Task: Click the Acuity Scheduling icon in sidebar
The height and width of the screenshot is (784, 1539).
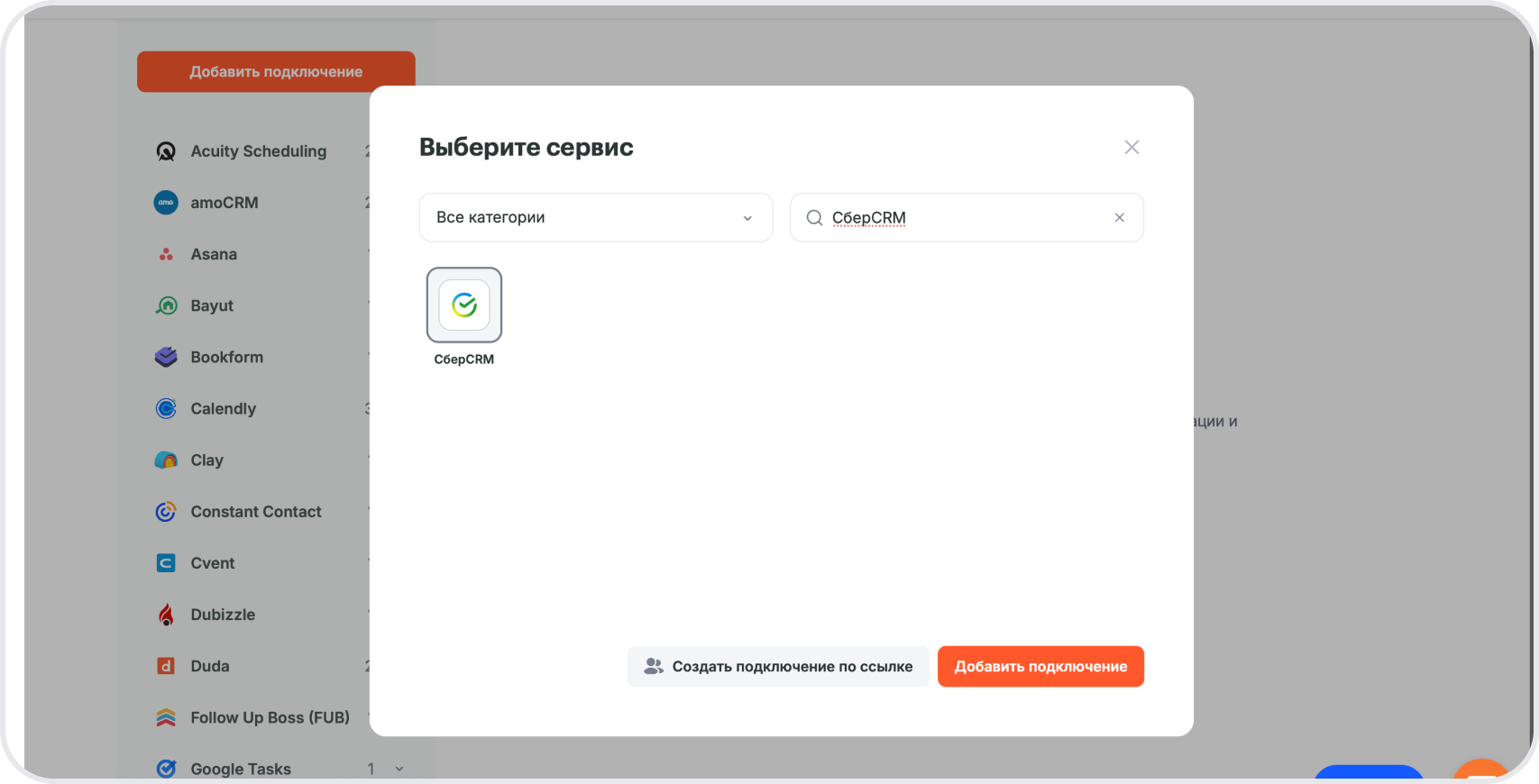Action: [166, 151]
